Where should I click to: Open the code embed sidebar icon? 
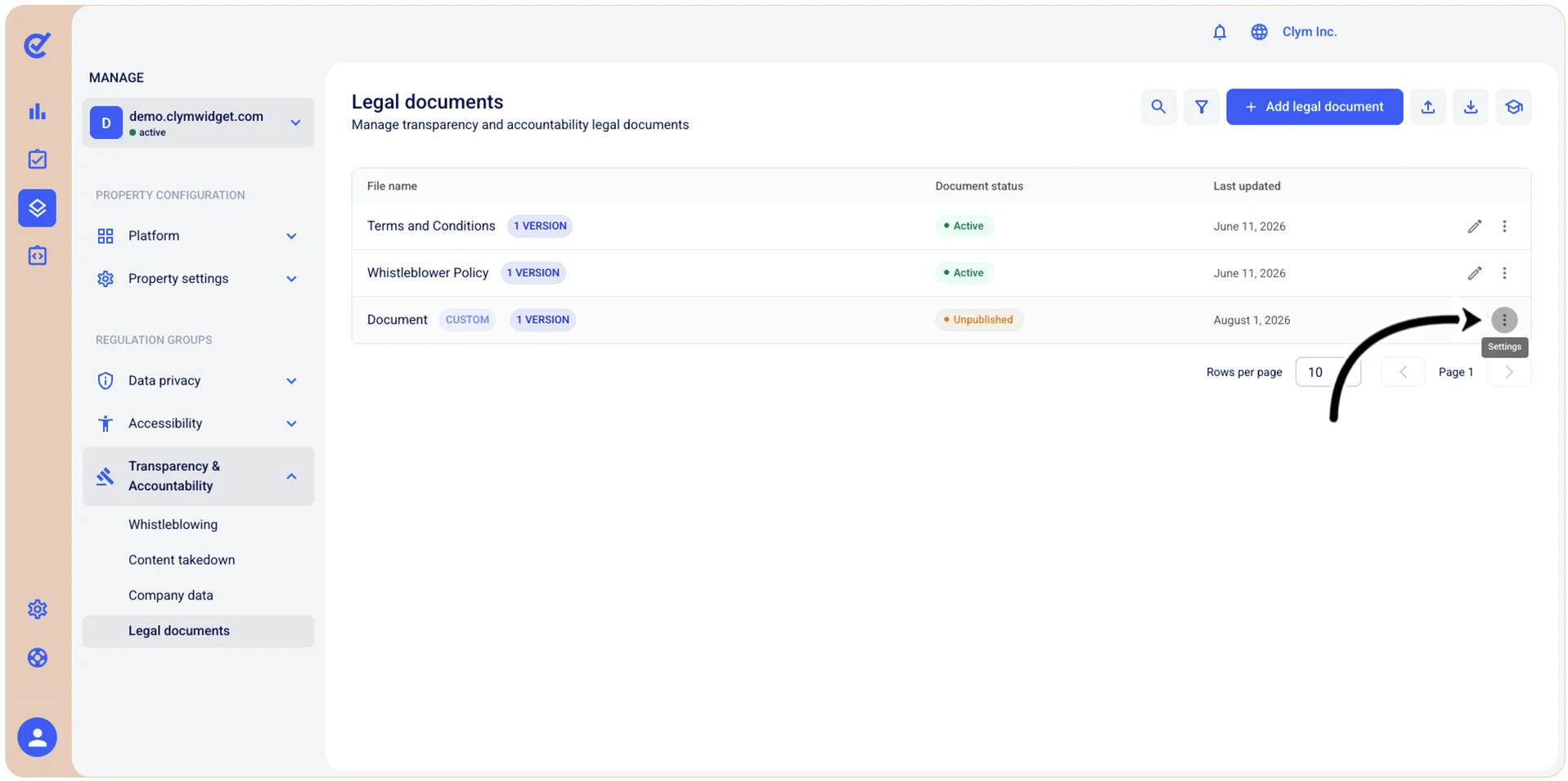38,256
